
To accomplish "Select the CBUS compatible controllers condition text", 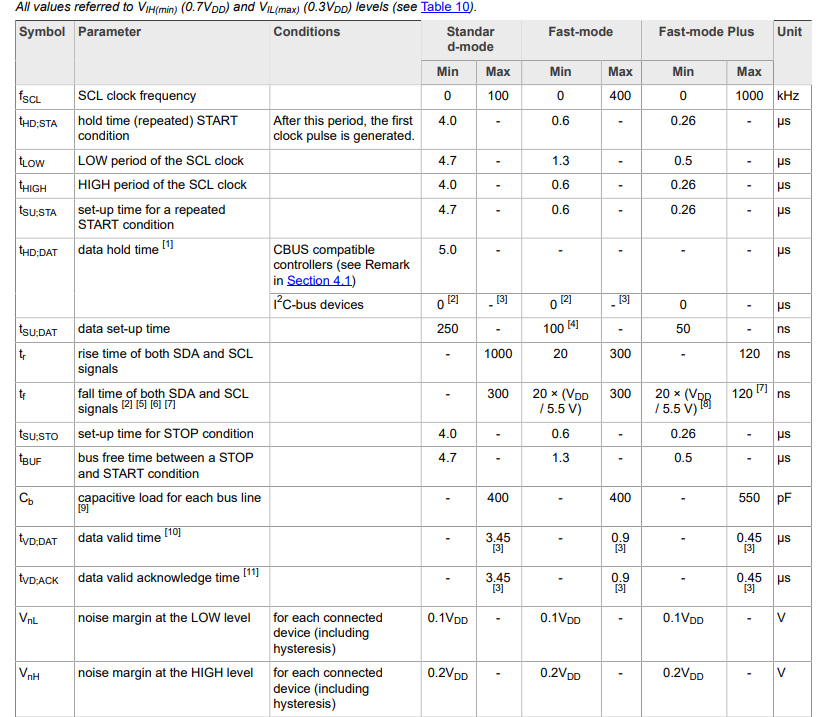I will 341,265.
